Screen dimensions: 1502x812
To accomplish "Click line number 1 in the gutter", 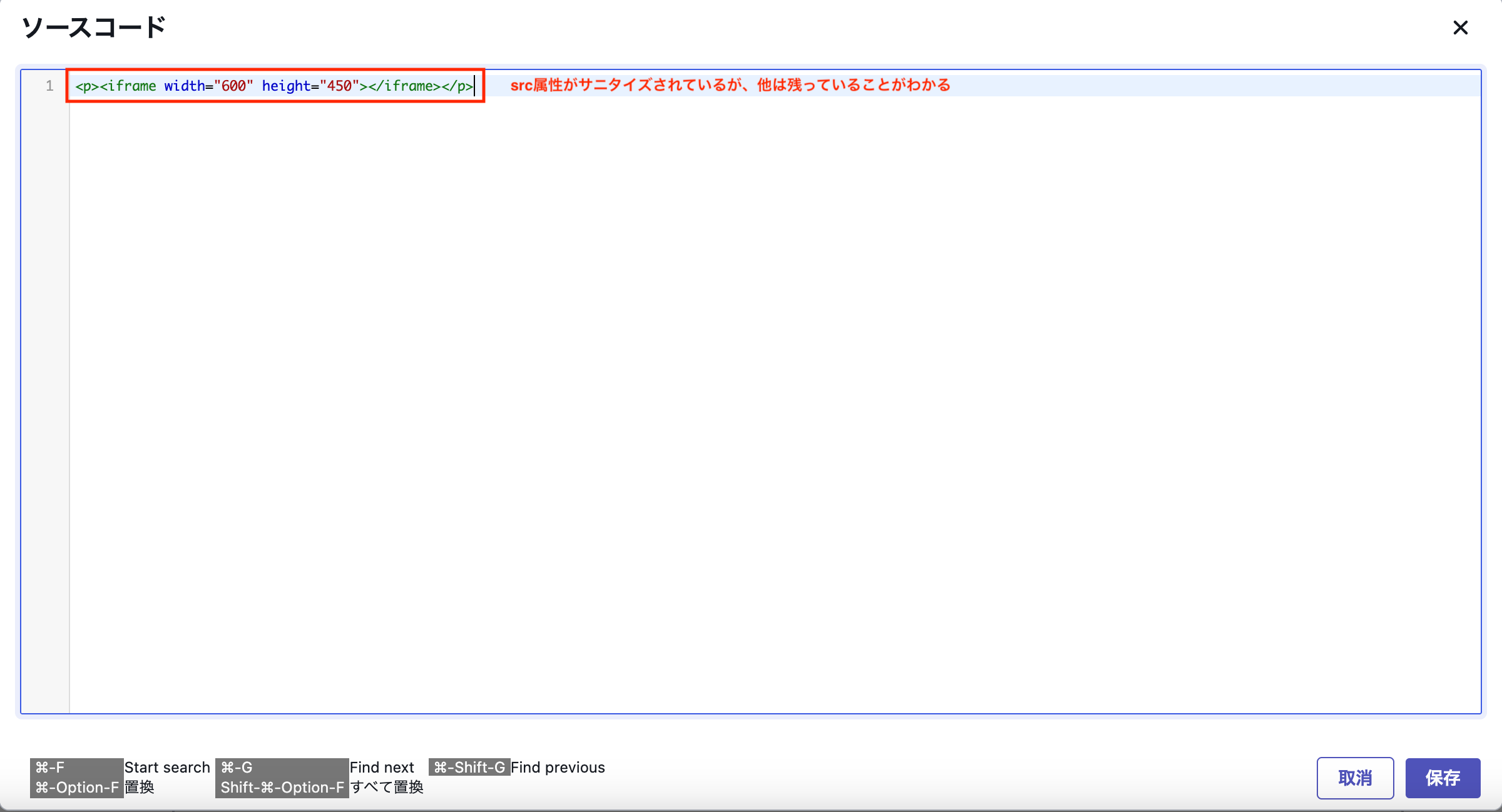I will pyautogui.click(x=49, y=86).
